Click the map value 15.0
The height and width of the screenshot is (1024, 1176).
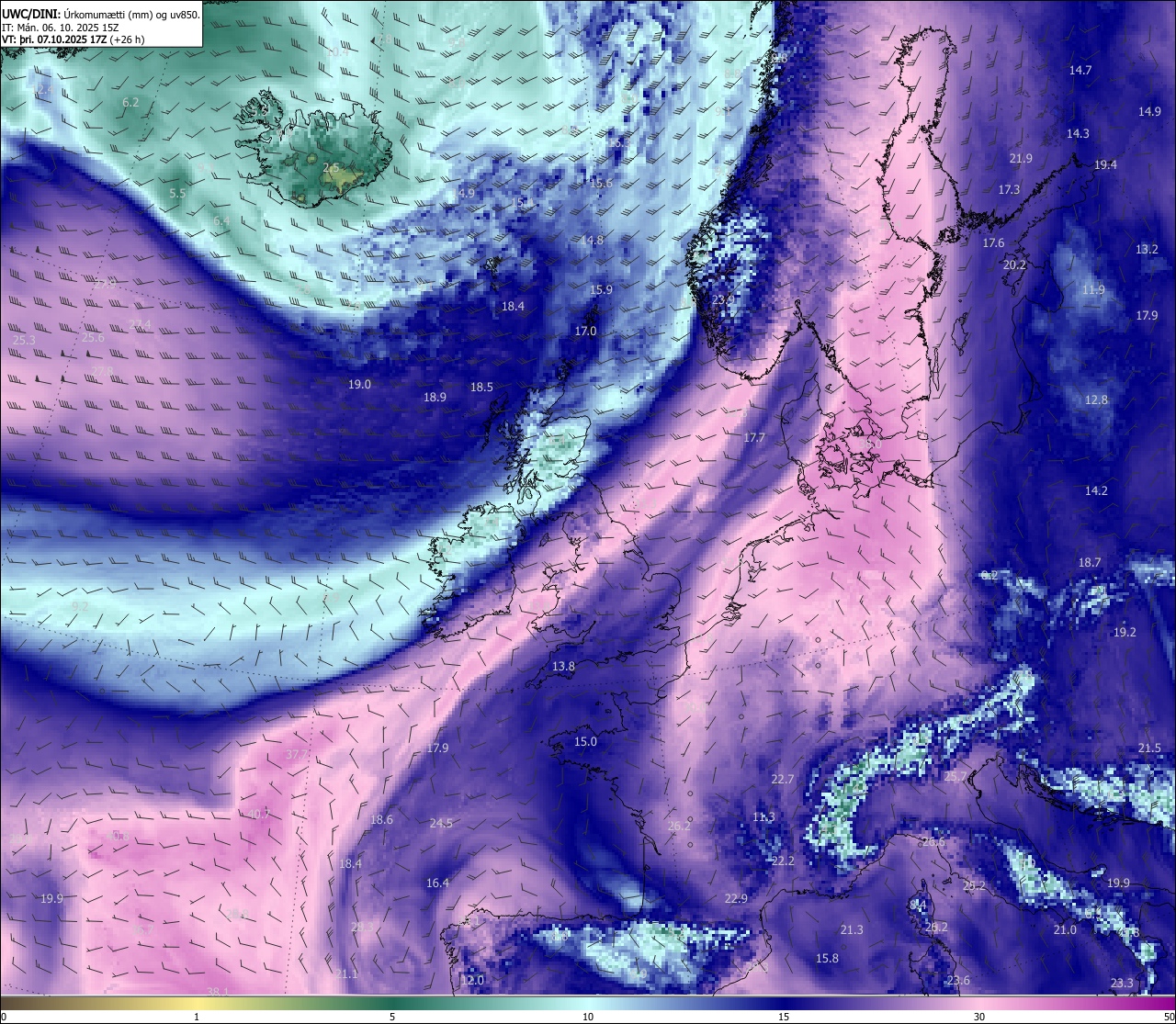[x=585, y=741]
